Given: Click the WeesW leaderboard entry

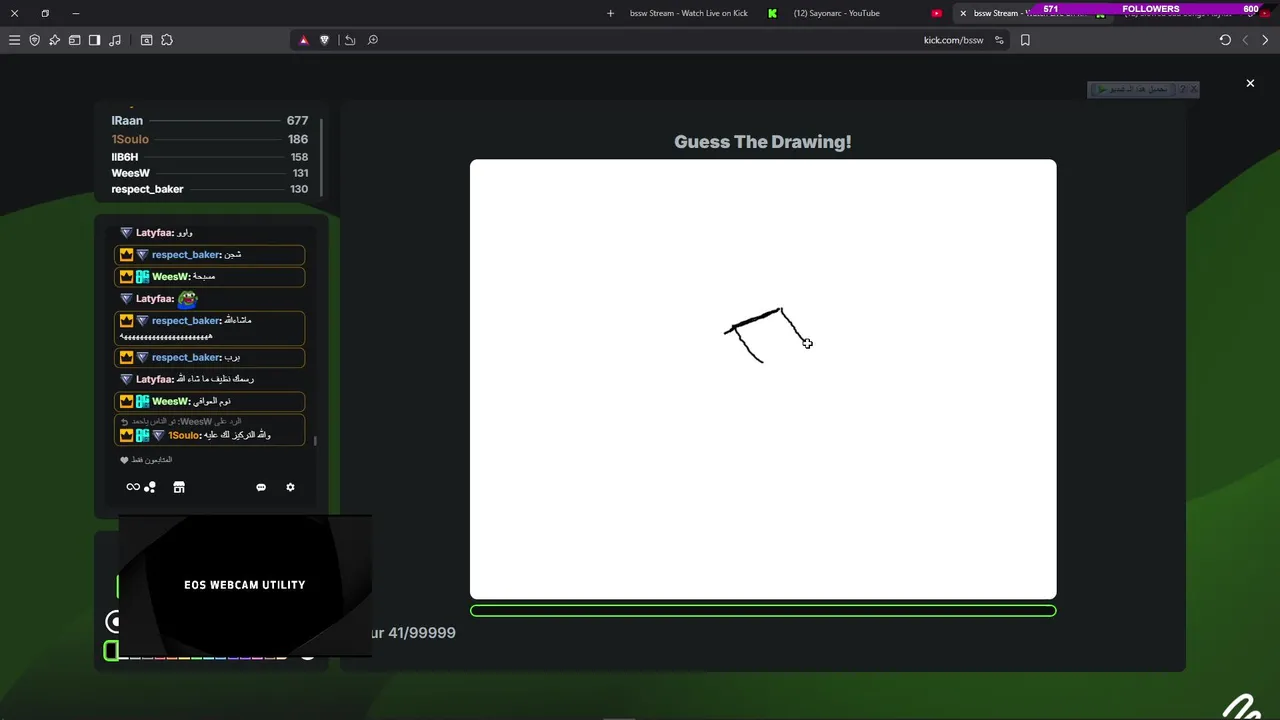Looking at the screenshot, I should (210, 173).
